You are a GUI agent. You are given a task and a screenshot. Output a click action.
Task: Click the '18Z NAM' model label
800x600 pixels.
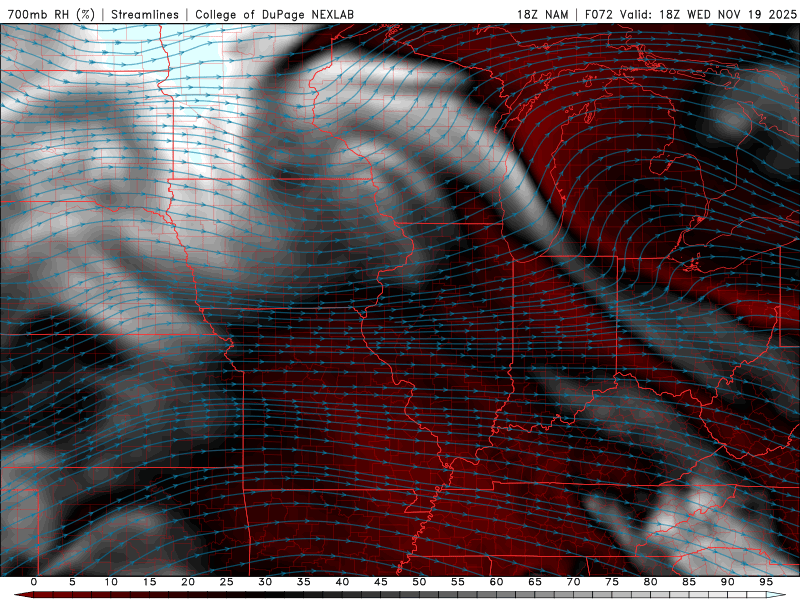click(x=542, y=14)
